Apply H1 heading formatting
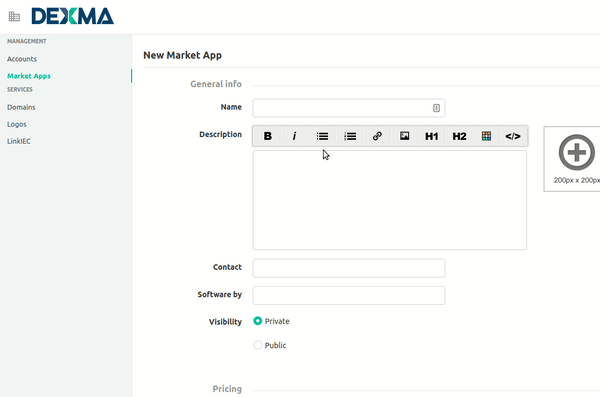The height and width of the screenshot is (397, 600). [x=431, y=136]
